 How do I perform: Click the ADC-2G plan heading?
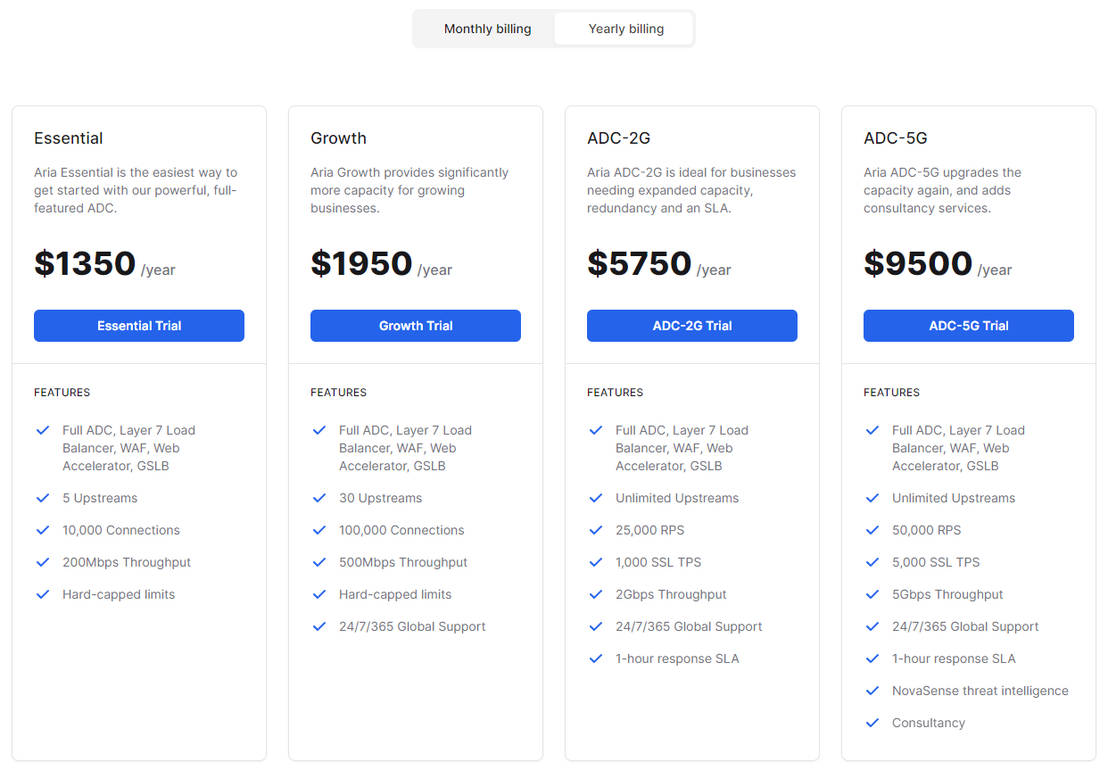tap(618, 138)
